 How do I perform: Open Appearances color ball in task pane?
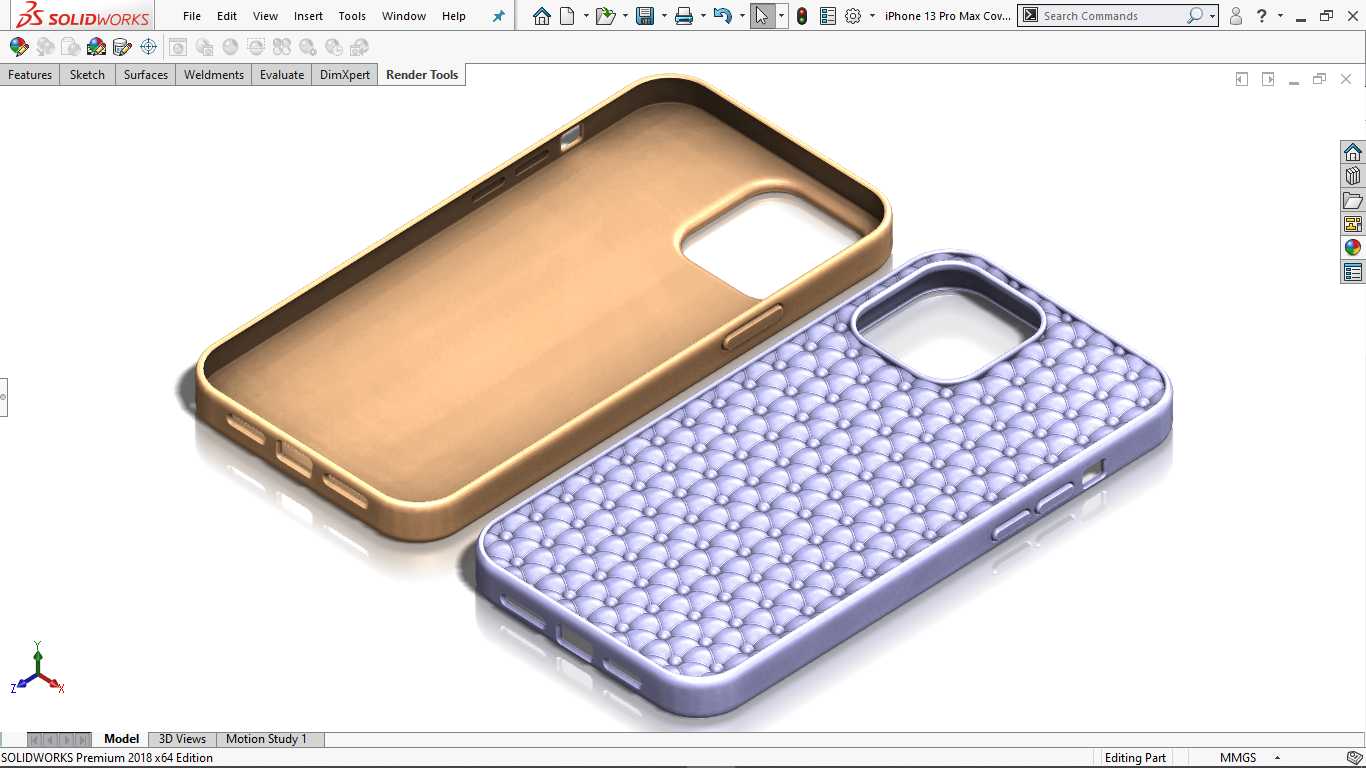click(1353, 248)
